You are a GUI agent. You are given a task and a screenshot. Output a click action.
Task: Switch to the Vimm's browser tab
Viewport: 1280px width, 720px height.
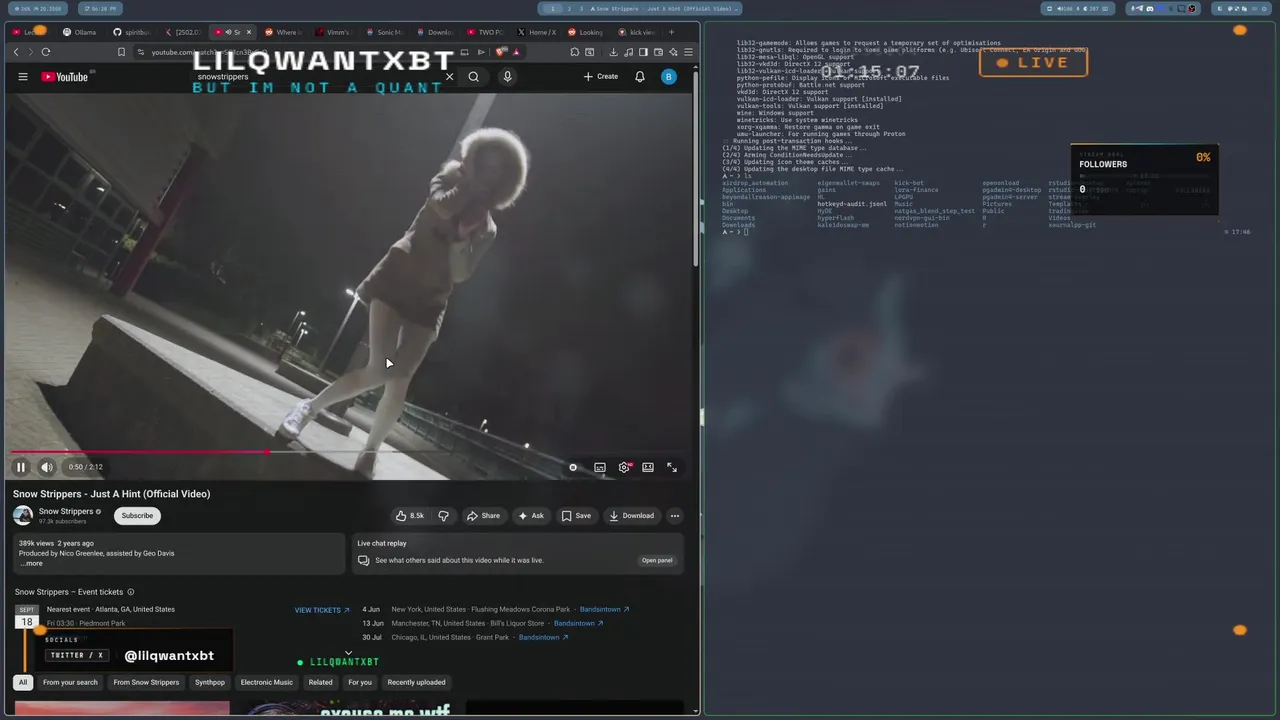pos(333,32)
